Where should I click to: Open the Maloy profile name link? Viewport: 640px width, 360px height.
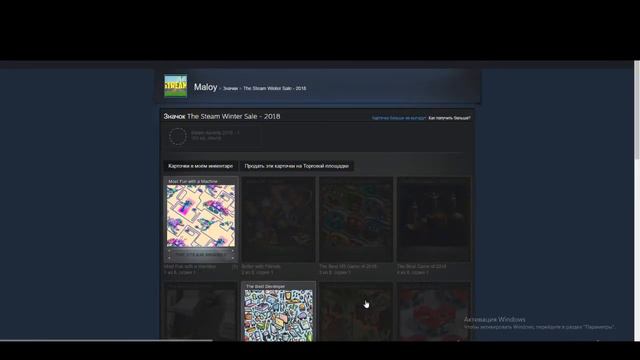[205, 87]
